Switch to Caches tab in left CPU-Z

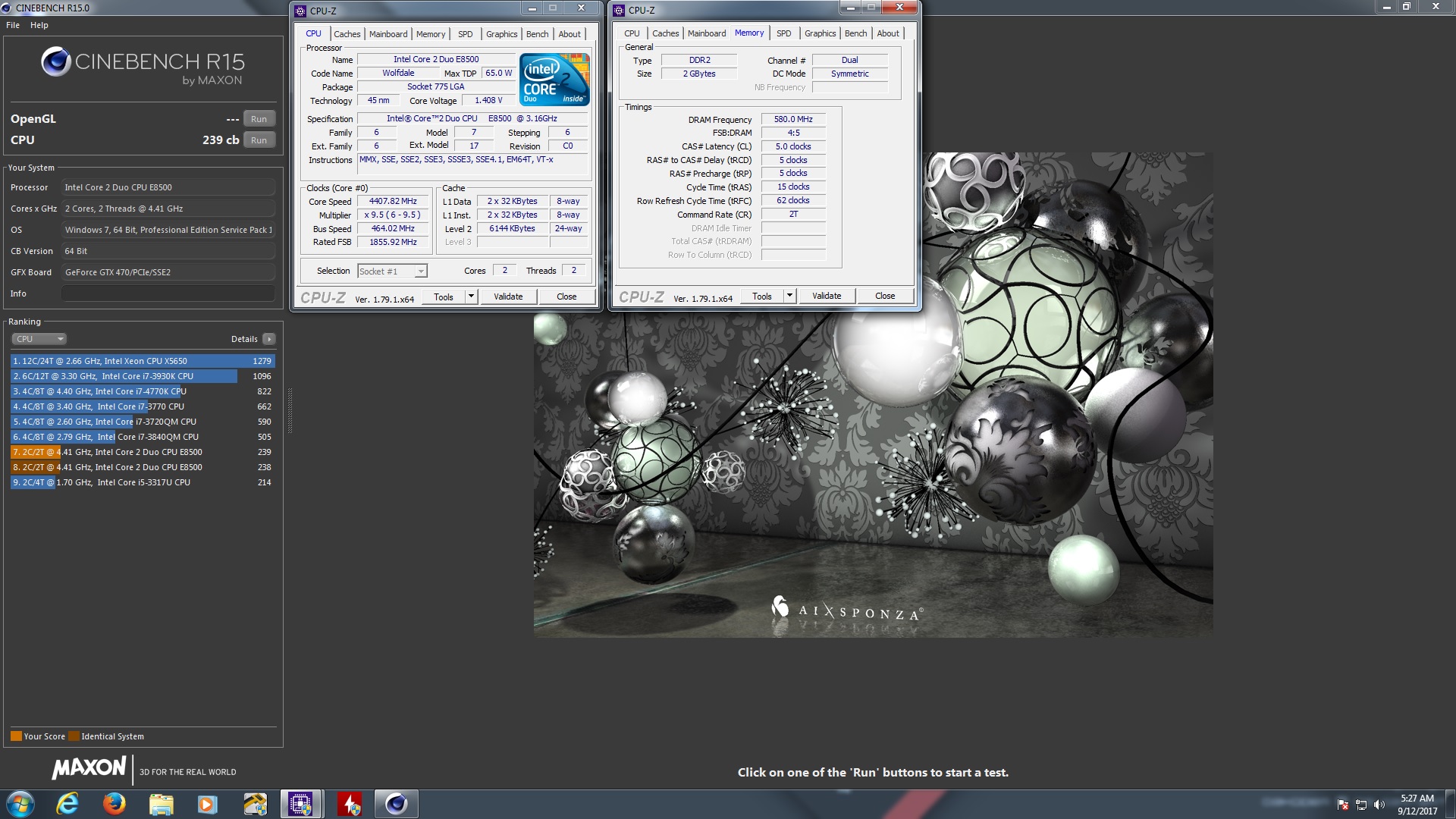[x=347, y=34]
